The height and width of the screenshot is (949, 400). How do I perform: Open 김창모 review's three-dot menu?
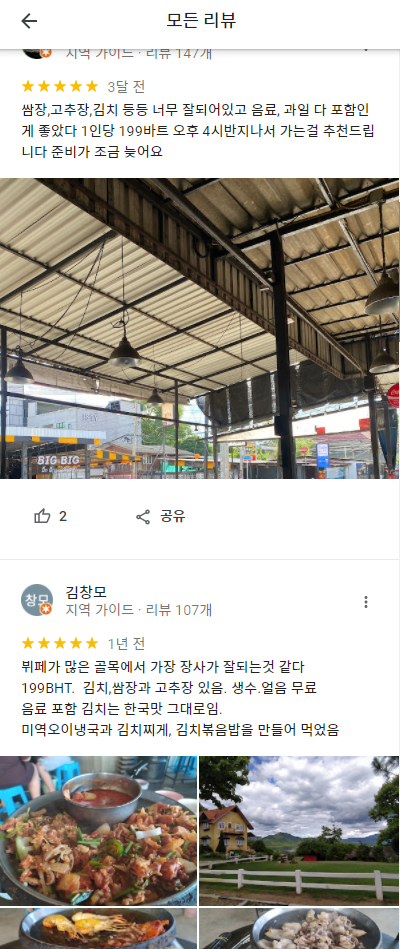point(366,602)
